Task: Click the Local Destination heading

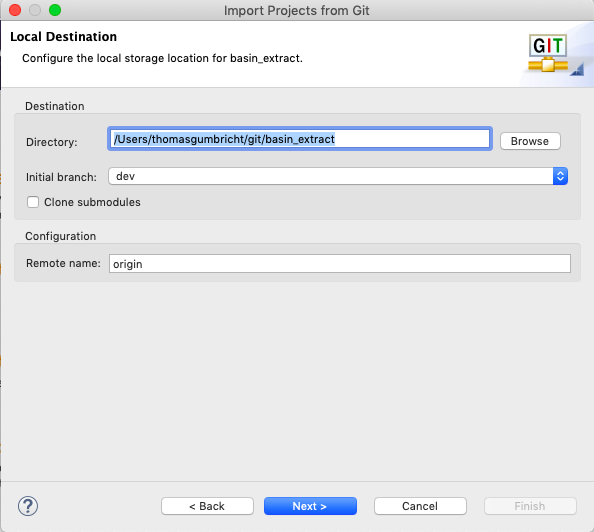Action: 63,36
